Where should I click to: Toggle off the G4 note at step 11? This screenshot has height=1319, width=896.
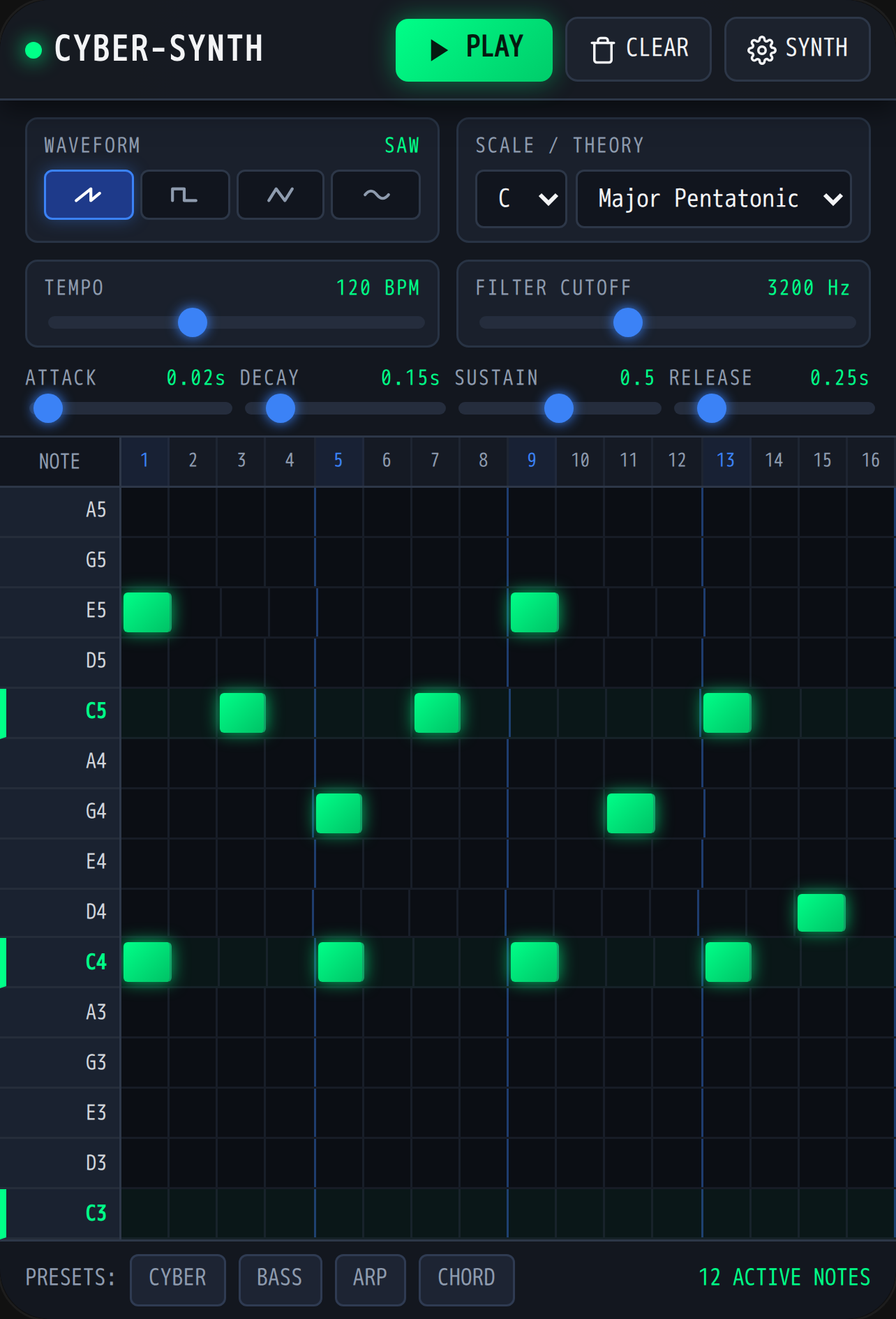[631, 813]
